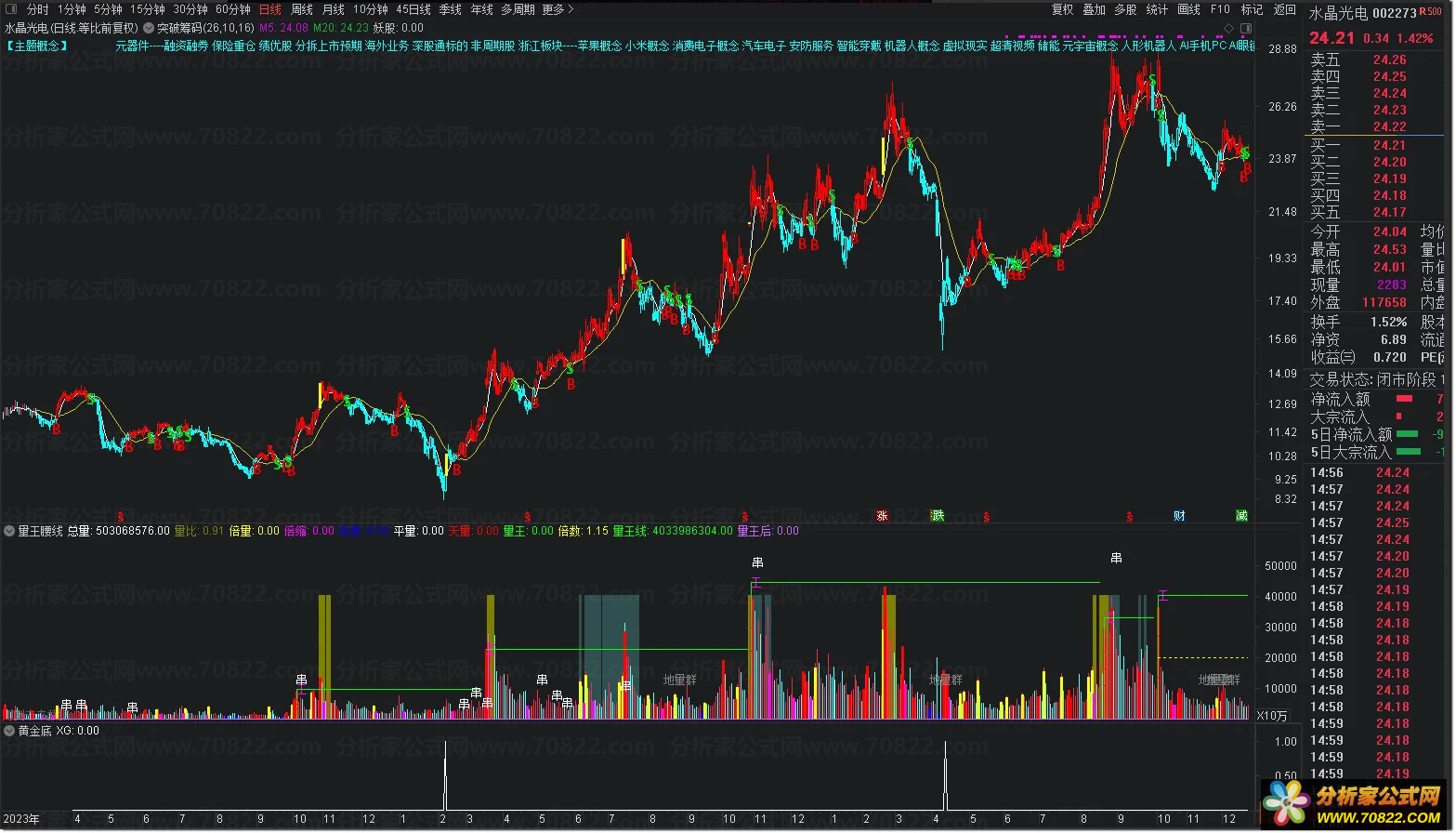Viewport: 1456px width, 833px height.
Task: Open the 黄金底 indicator dropdown arrow
Action: point(9,731)
